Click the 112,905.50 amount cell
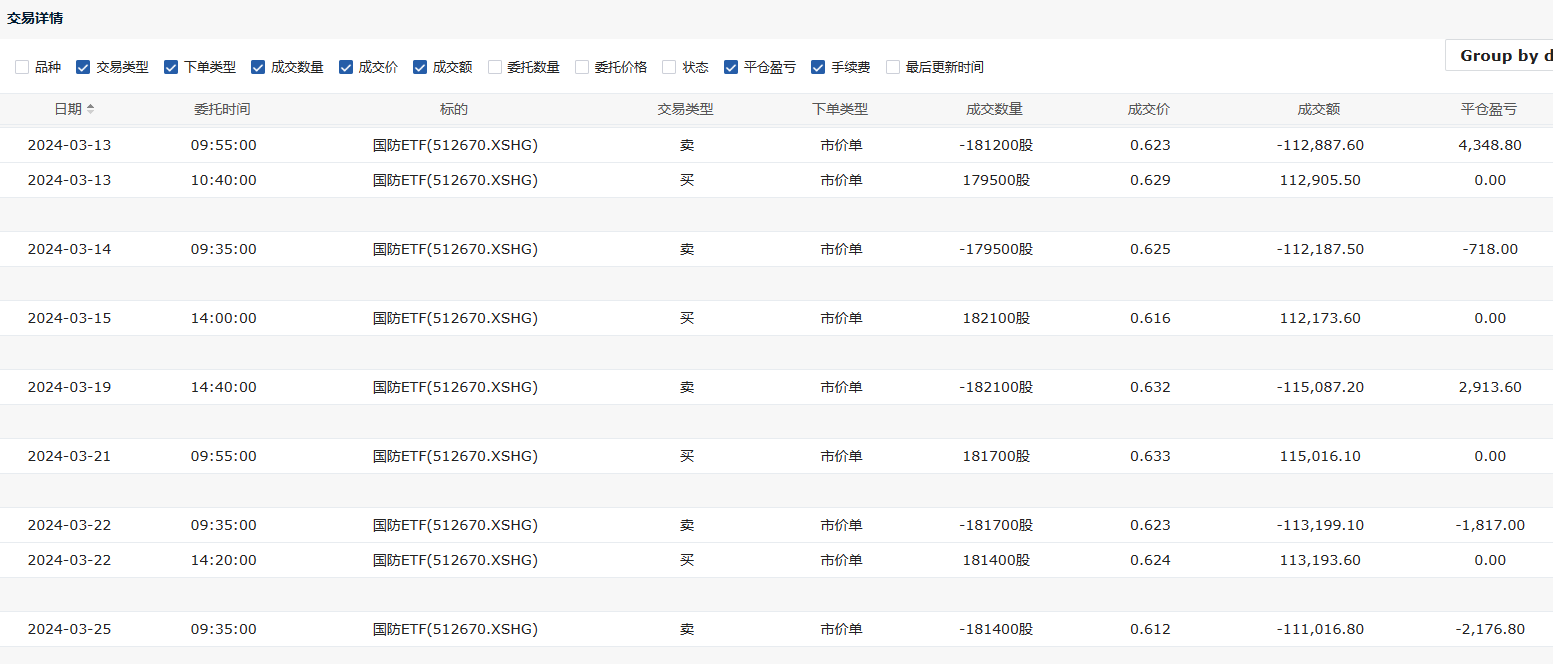The height and width of the screenshot is (664, 1553). (1320, 180)
